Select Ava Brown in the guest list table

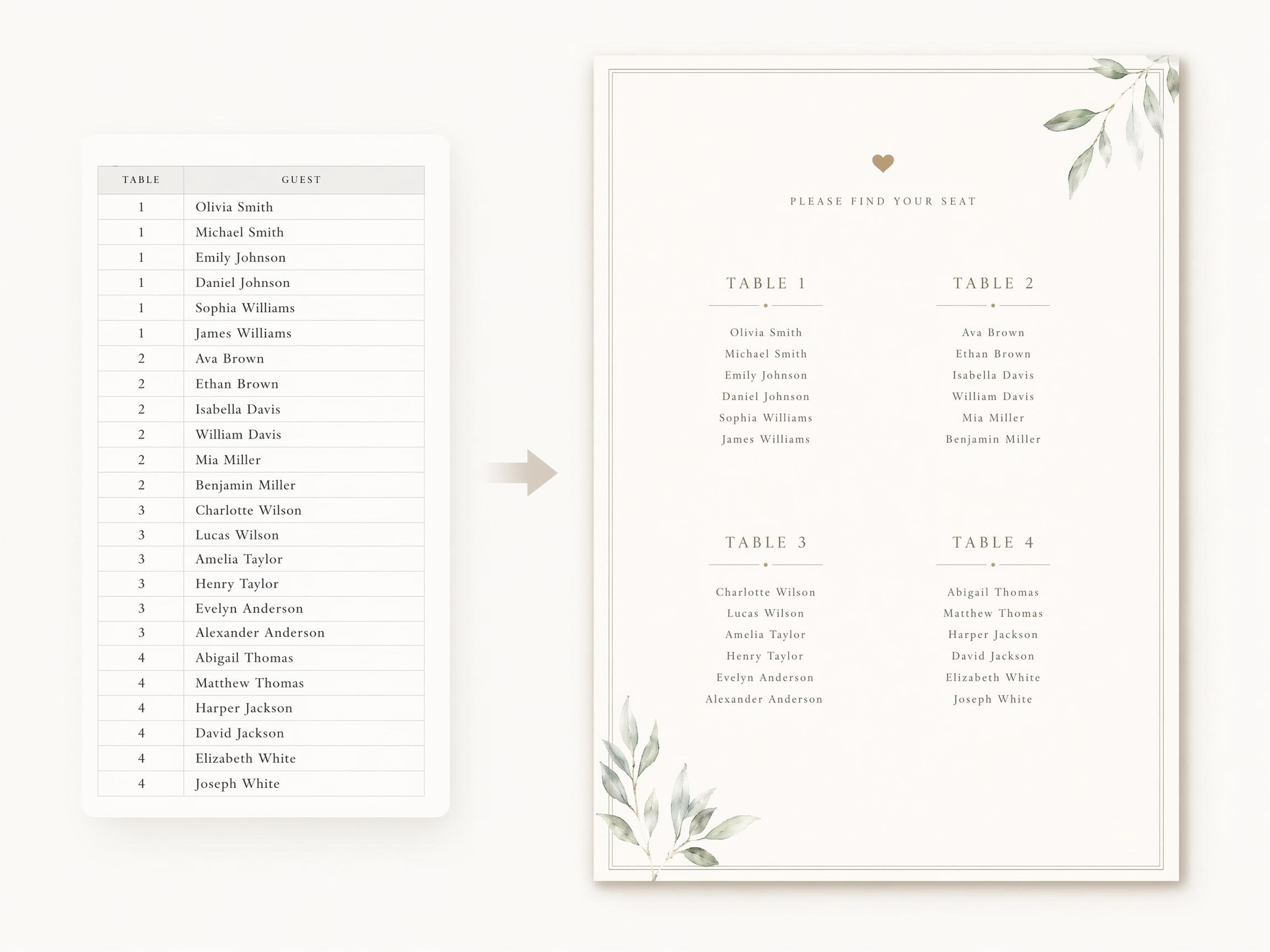(229, 358)
